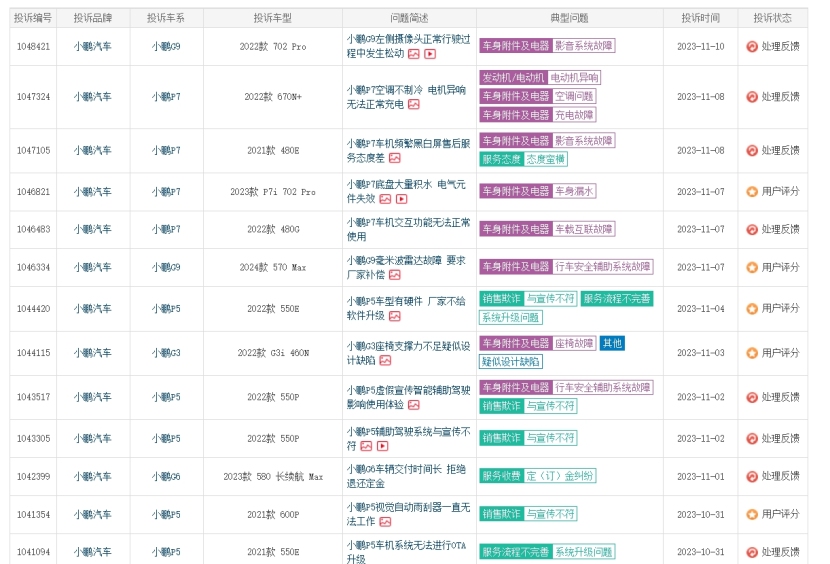Open image icon in complaint 1044115 description
Viewport: 830px width, 564px height.
pyautogui.click(x=385, y=361)
